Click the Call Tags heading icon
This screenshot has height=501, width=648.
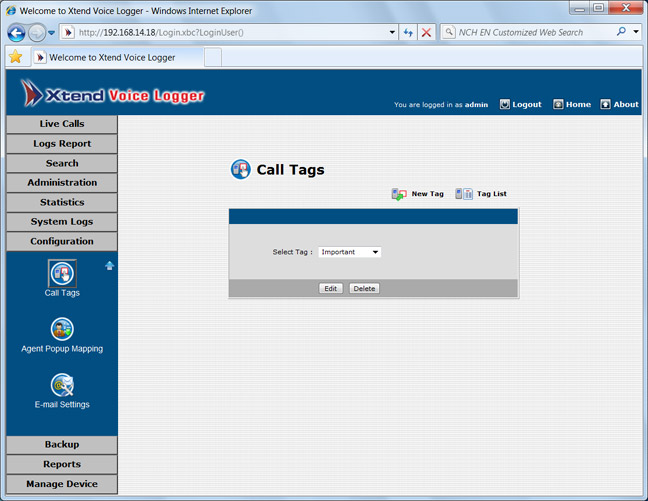241,169
